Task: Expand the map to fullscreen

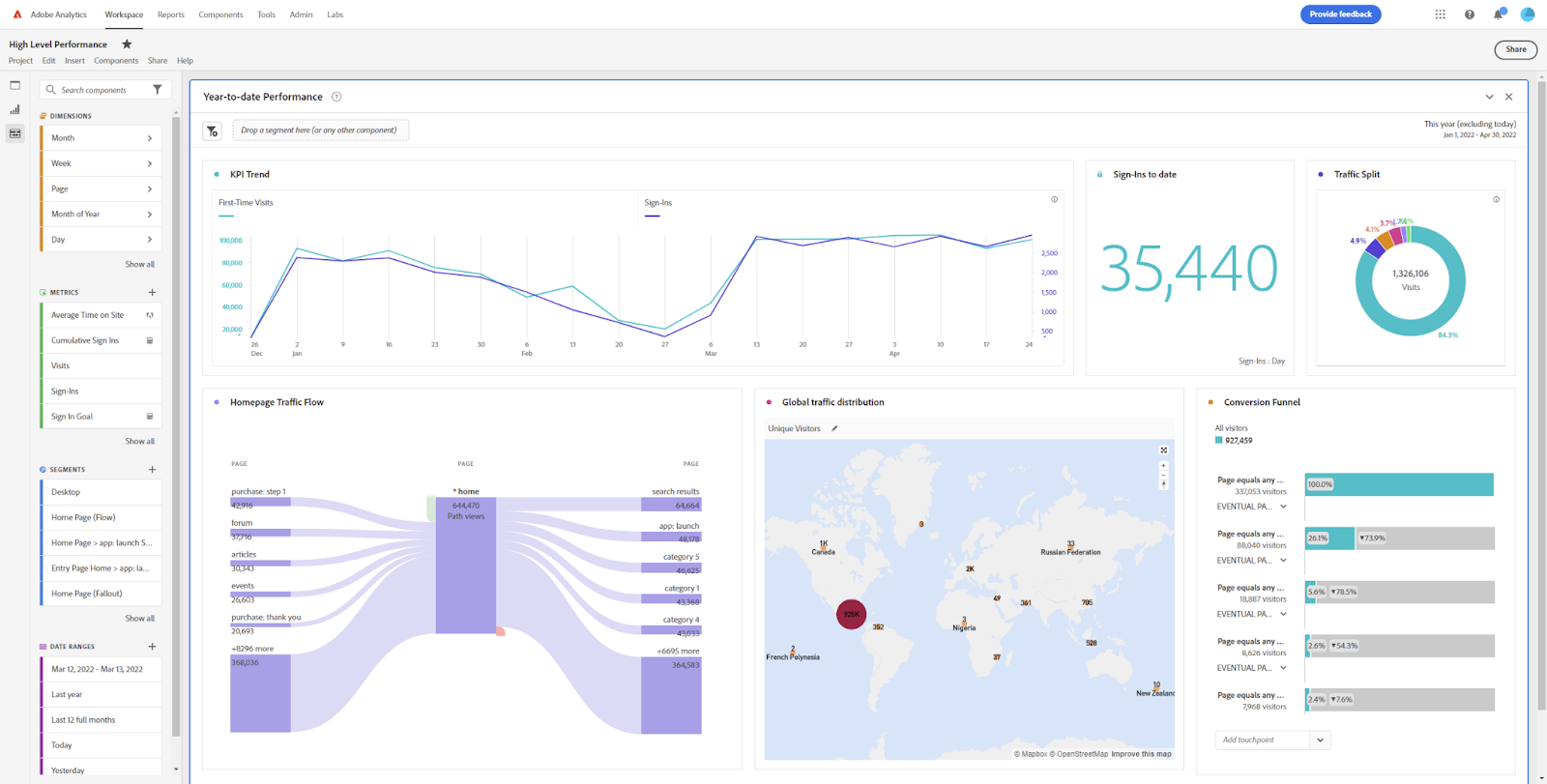Action: [1163, 450]
